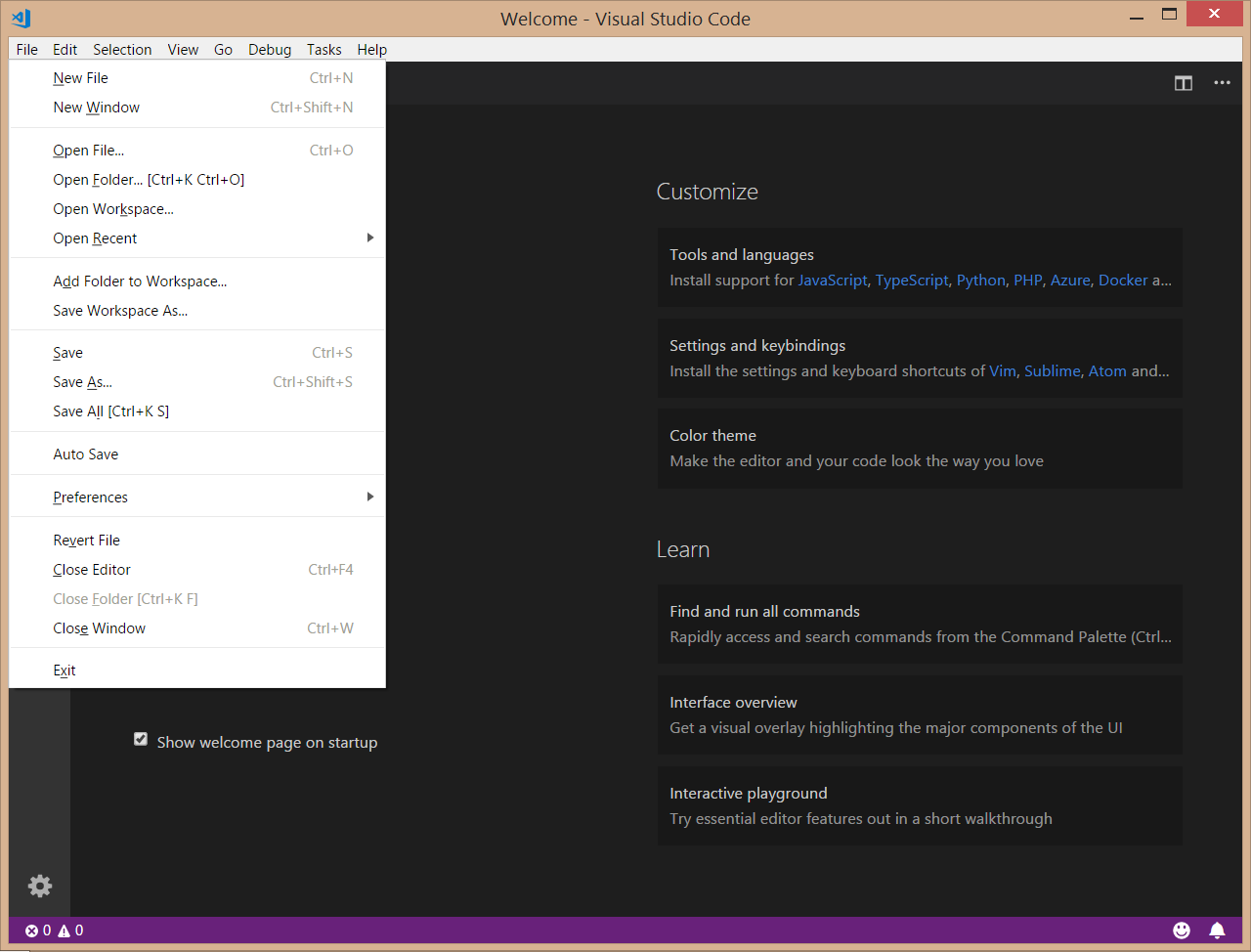Click the TypeScript link

[912, 281]
